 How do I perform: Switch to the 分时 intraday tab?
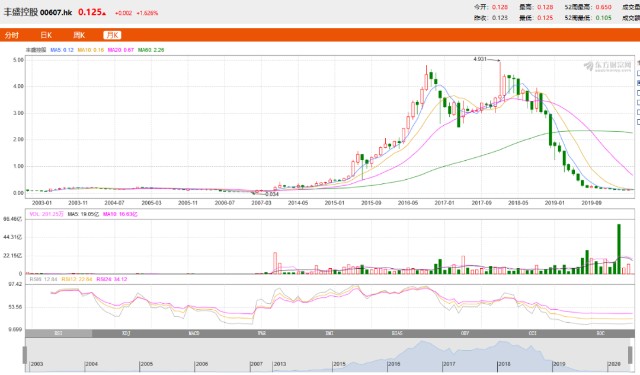pos(12,35)
